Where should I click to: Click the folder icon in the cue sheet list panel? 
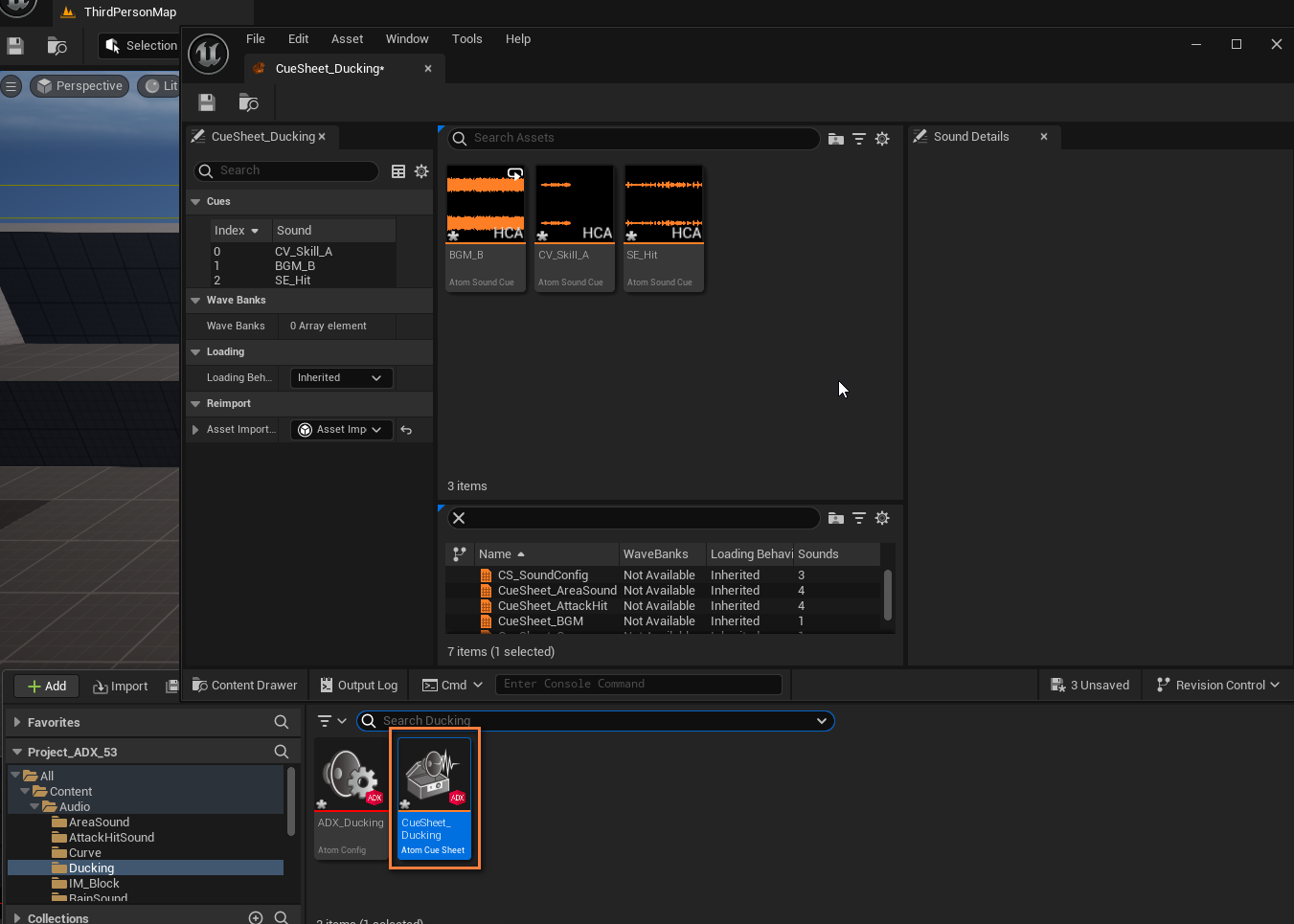tap(836, 518)
